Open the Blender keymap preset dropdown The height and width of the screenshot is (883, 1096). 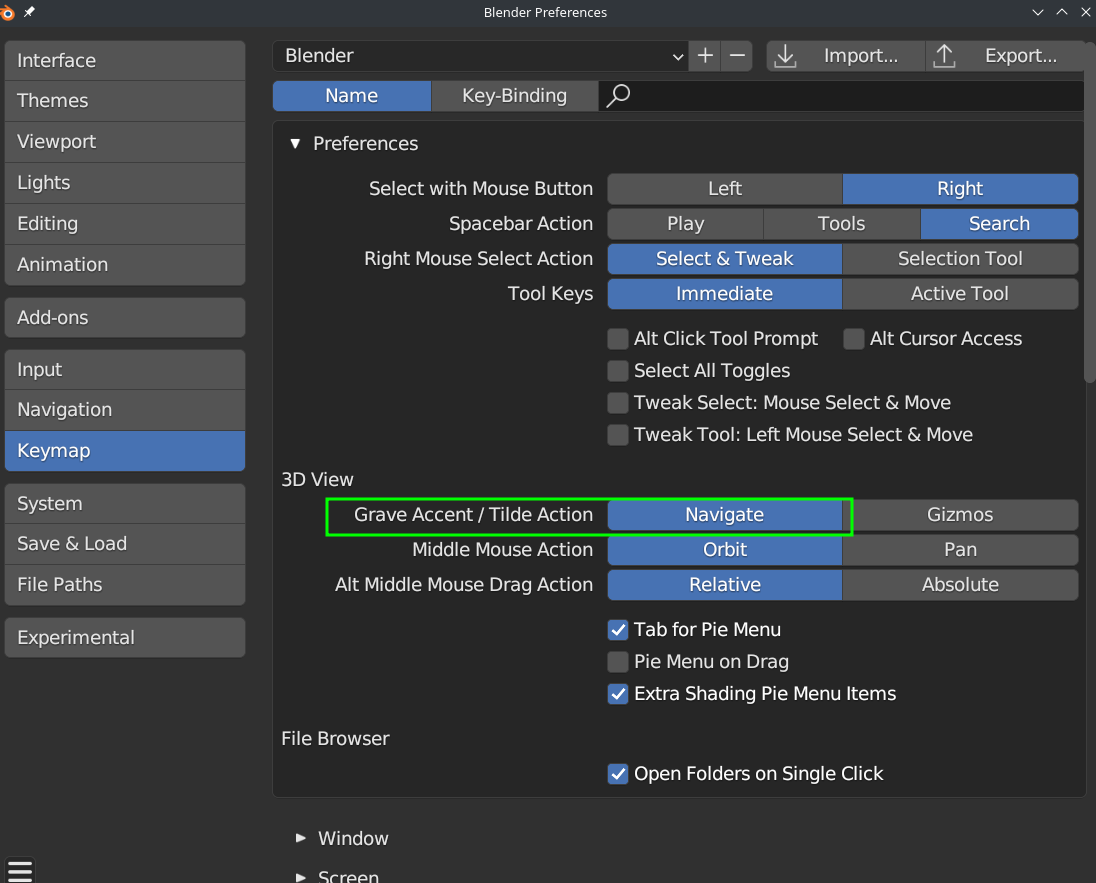click(x=480, y=56)
